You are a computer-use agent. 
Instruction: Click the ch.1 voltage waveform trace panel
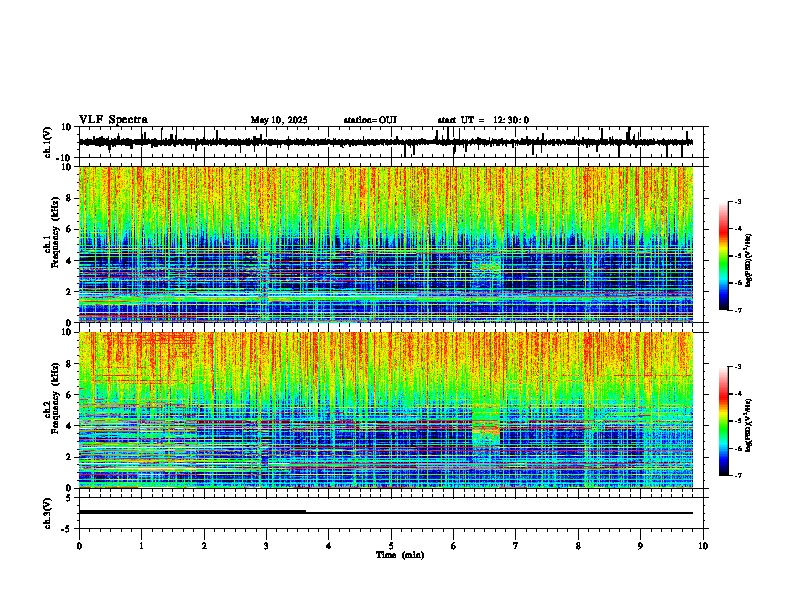pyautogui.click(x=393, y=142)
